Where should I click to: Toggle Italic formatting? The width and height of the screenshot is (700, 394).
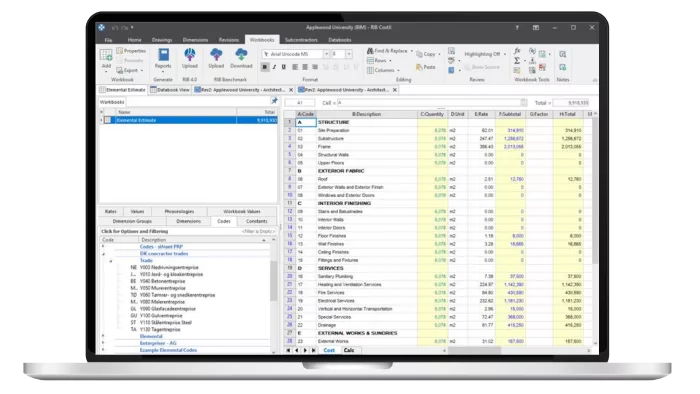(274, 67)
